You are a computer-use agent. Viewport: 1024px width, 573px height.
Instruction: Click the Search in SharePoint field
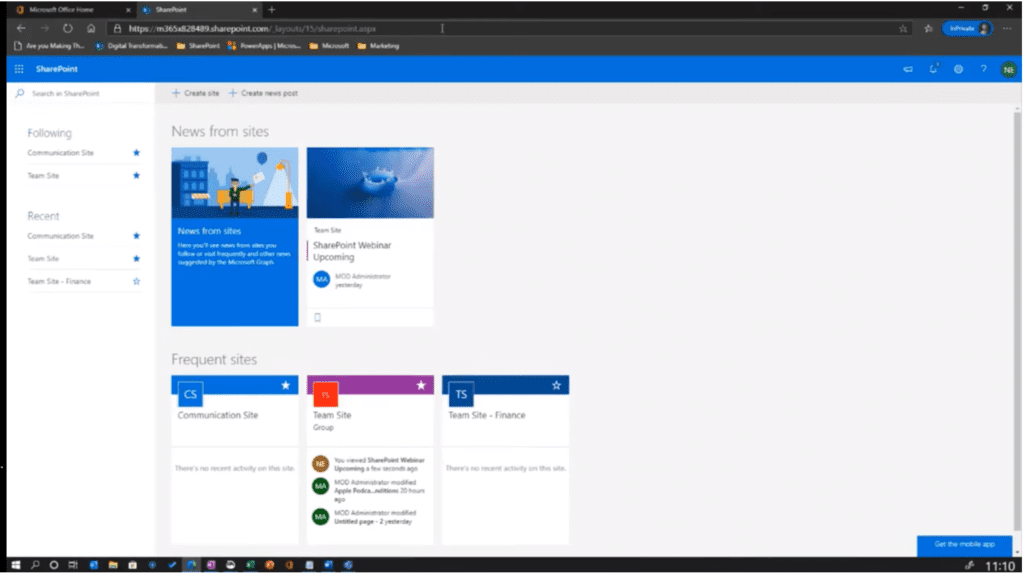[81, 93]
